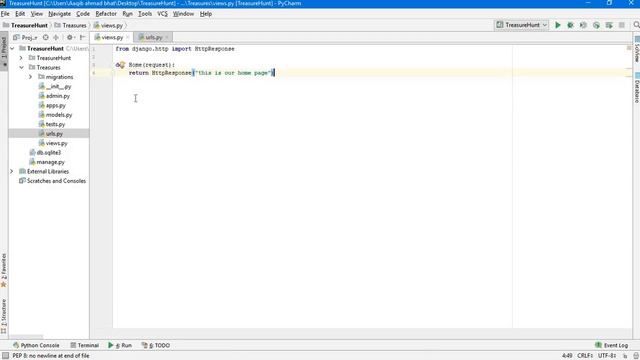
Task: Click the intention lightbulb in the gutter
Action: [122, 64]
